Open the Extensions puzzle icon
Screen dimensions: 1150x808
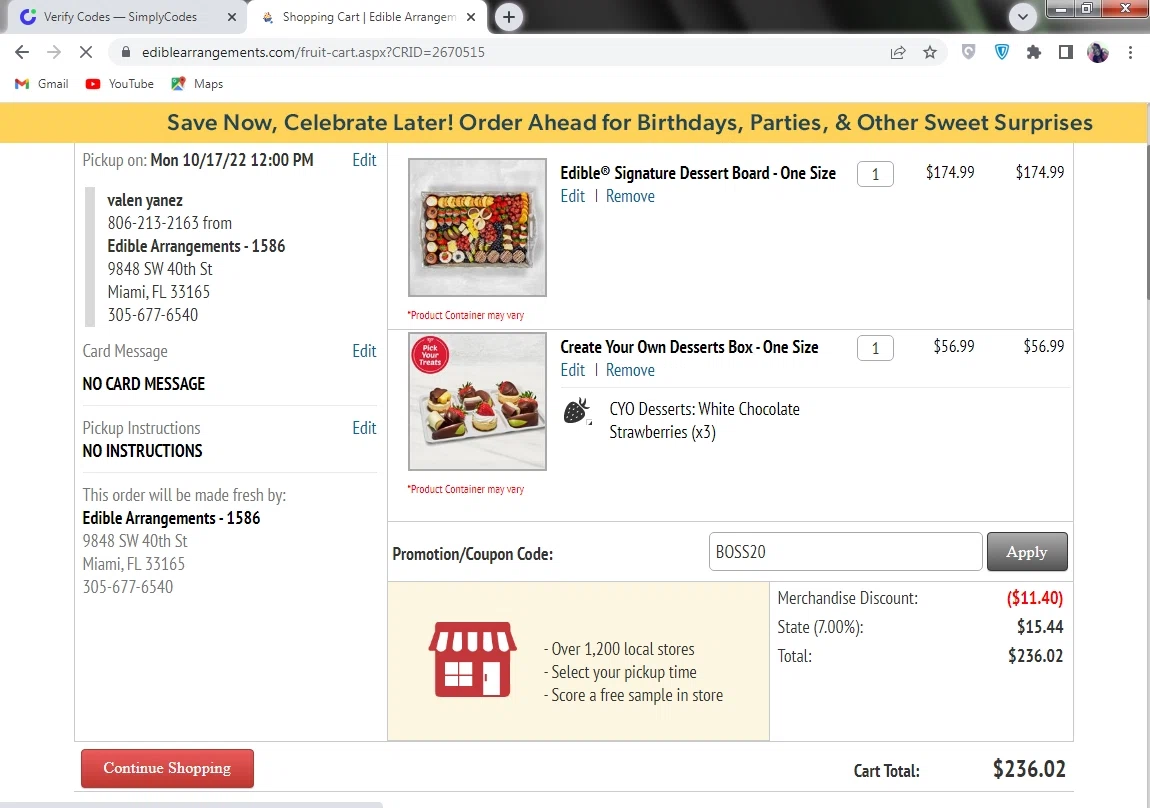point(1034,52)
